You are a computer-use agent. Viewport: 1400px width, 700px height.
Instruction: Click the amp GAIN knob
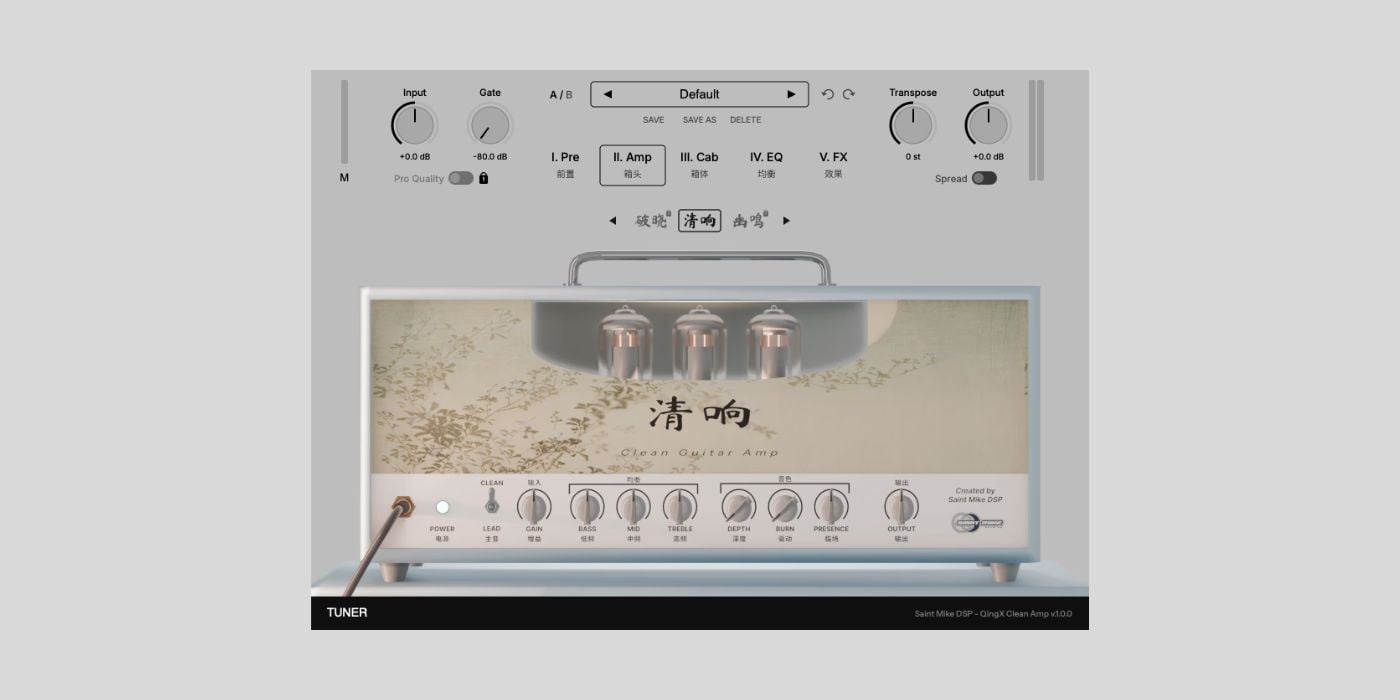[534, 506]
